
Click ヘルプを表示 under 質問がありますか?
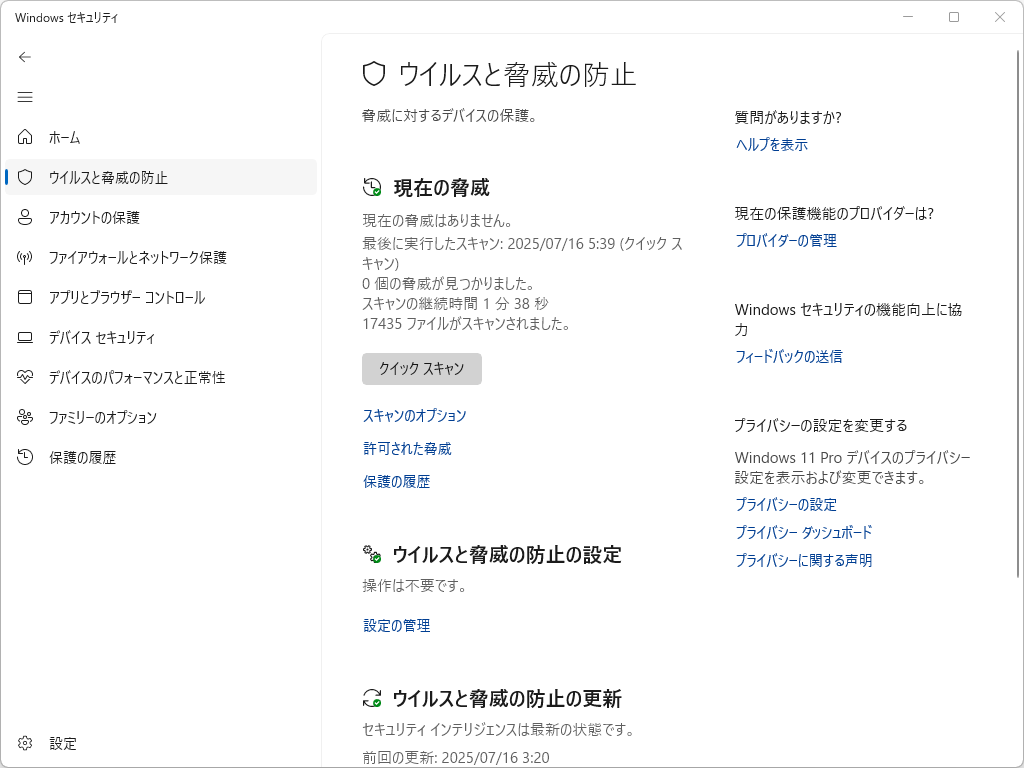(769, 144)
